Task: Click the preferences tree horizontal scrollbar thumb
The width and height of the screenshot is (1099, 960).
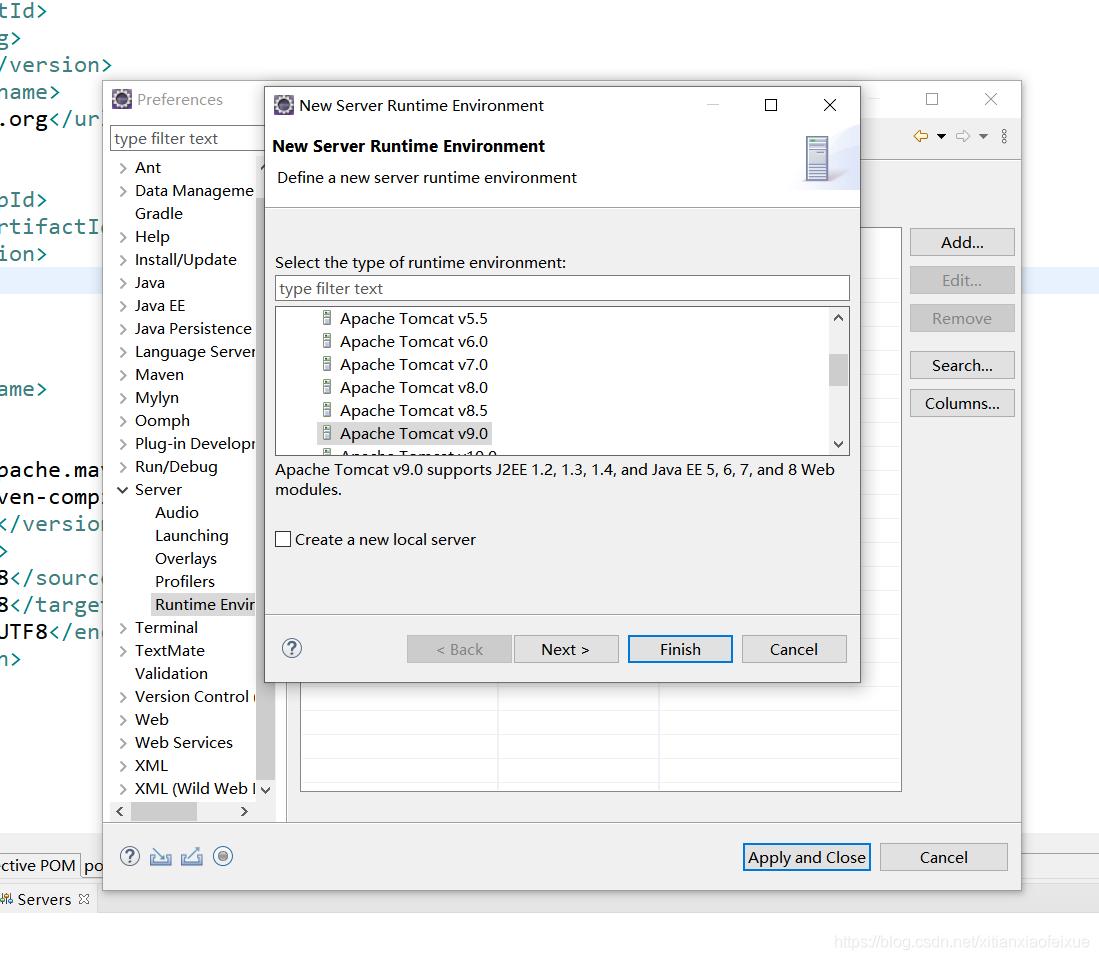Action: [x=163, y=811]
